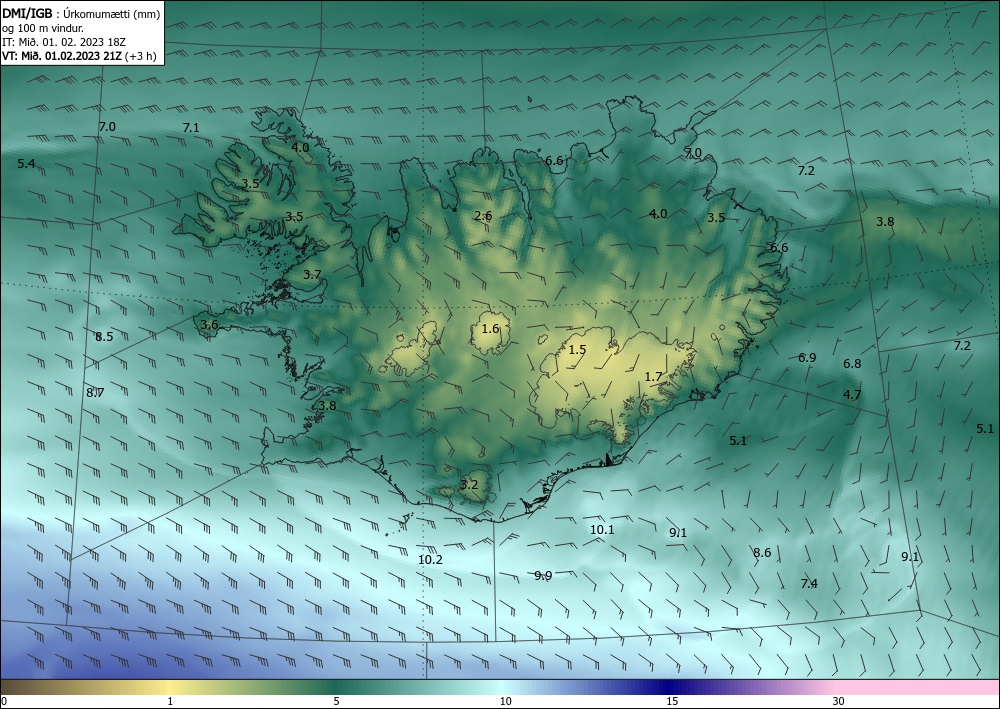Viewport: 1000px width, 709px height.
Task: Click the color scale label "5"
Action: pos(336,702)
